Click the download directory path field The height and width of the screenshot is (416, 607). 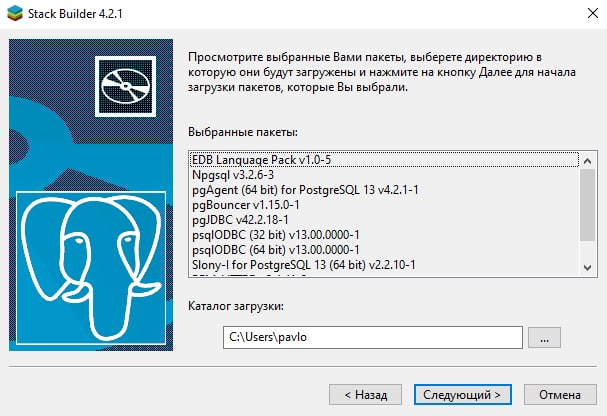[373, 337]
